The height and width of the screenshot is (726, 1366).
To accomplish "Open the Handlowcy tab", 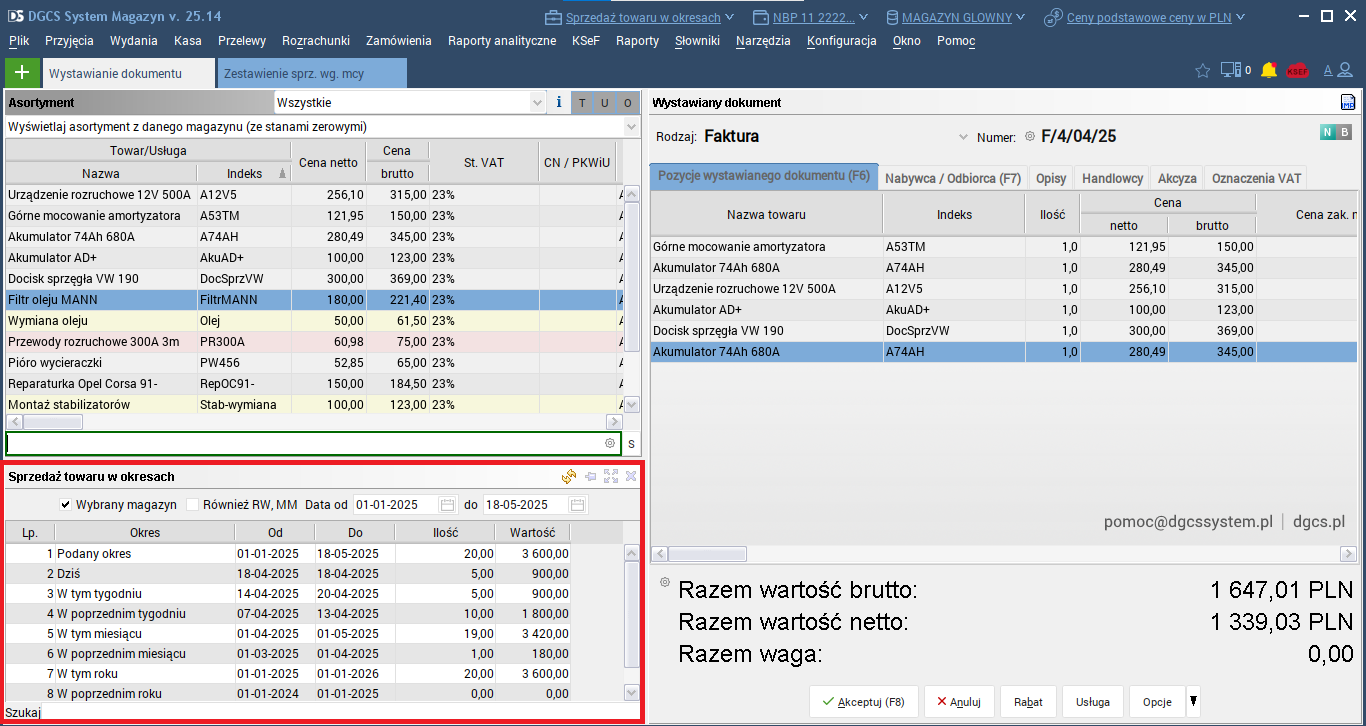I will click(x=1112, y=178).
